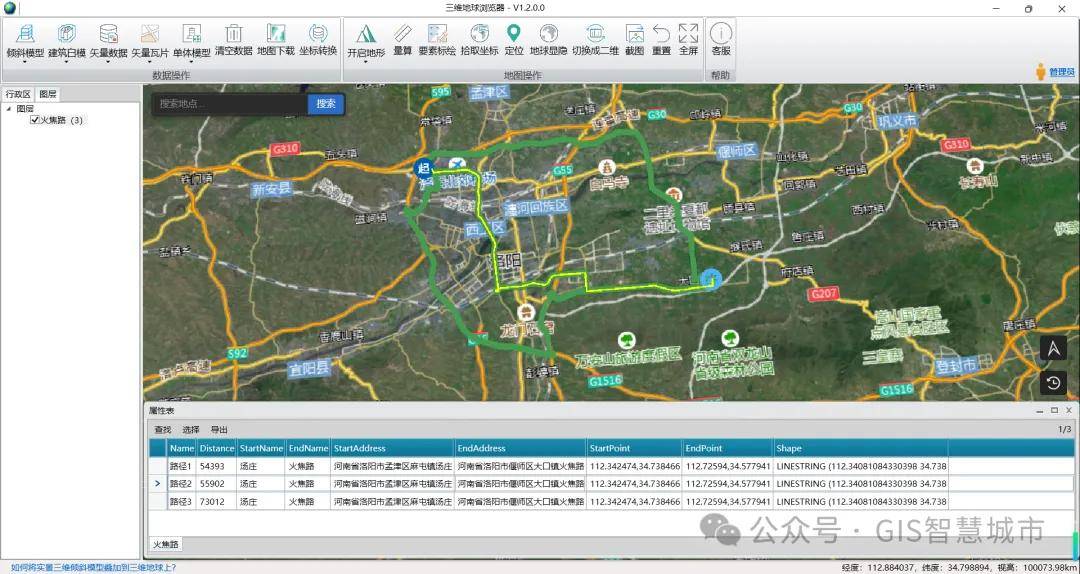Image resolution: width=1080 pixels, height=574 pixels.
Task: Toggle globe visibility with 地球显隐
Action: coord(548,35)
